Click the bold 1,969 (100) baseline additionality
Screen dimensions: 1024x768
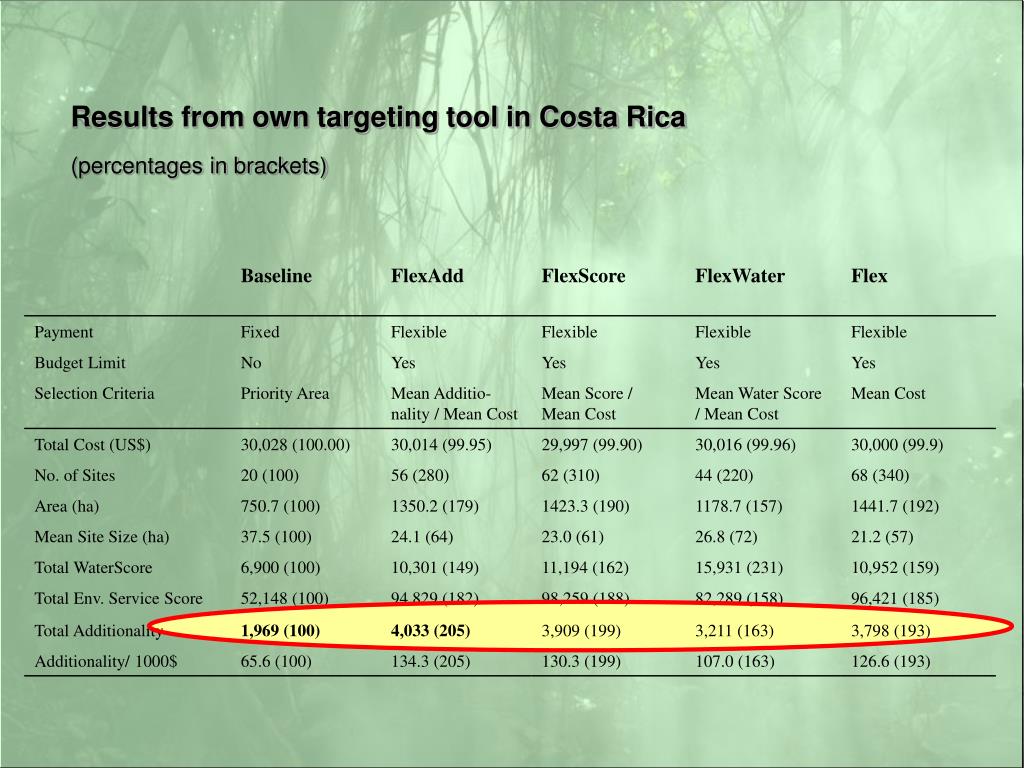[280, 631]
